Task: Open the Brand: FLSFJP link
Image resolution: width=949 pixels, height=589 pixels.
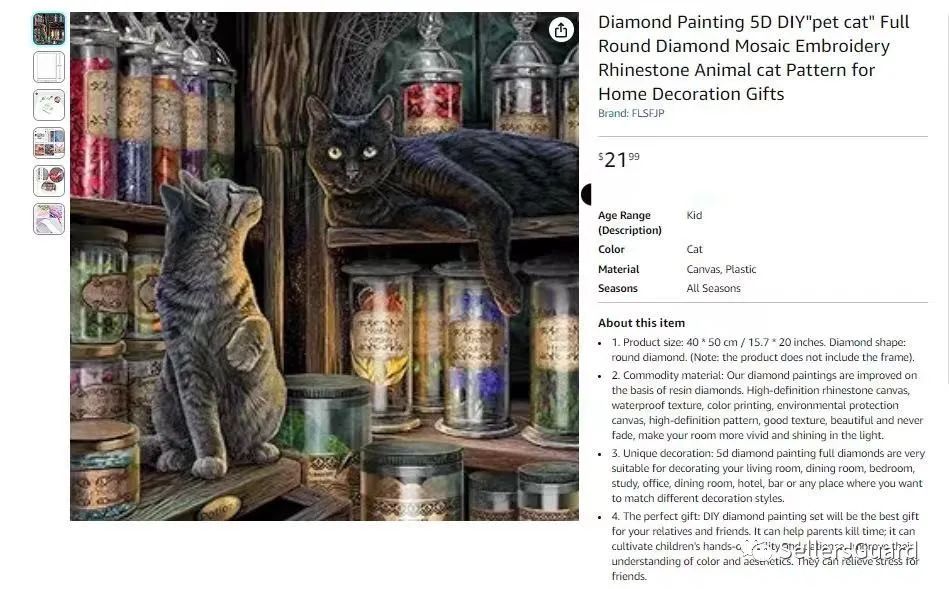Action: pyautogui.click(x=631, y=113)
